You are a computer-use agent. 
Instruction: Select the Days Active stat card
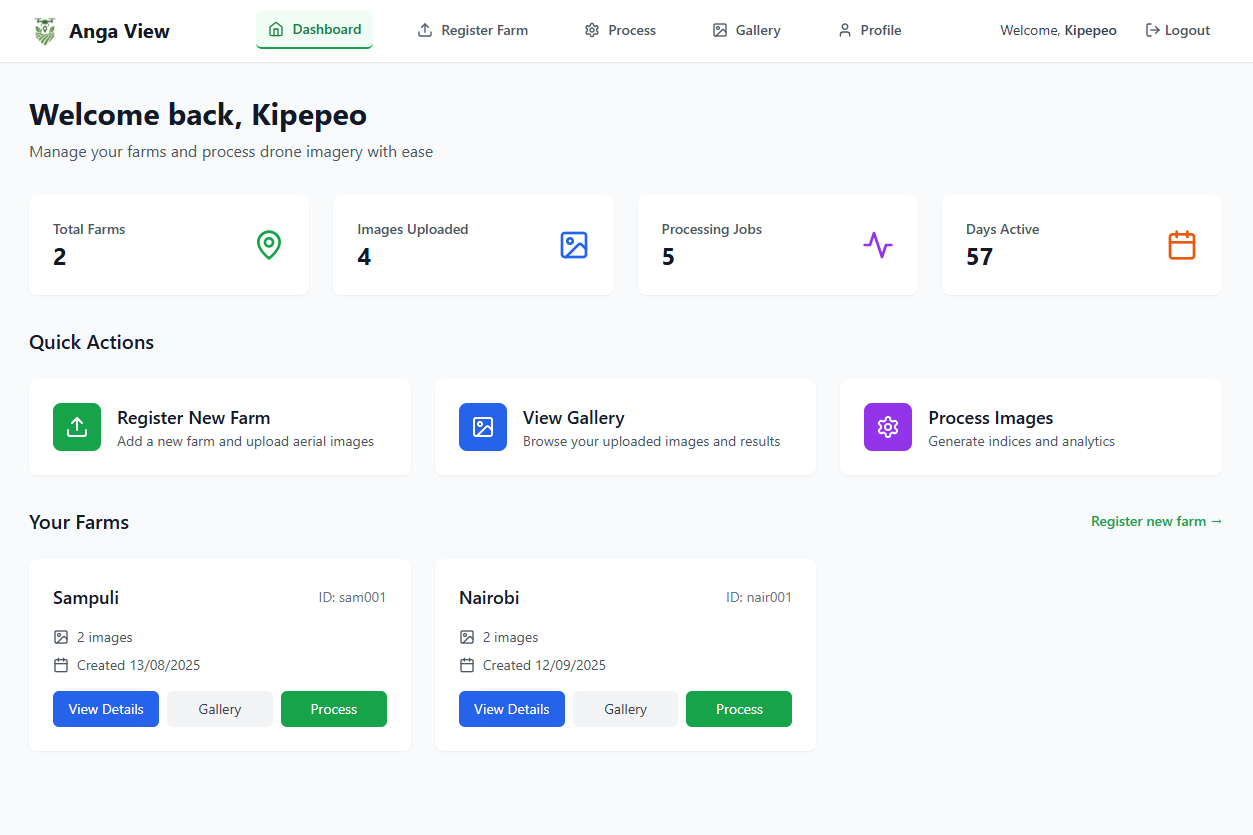click(x=1081, y=245)
